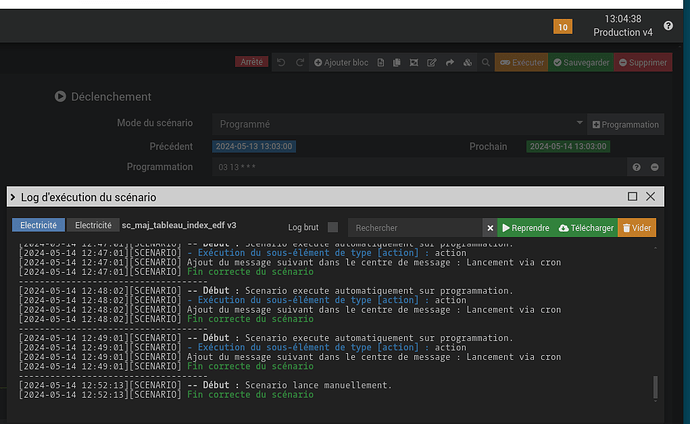This screenshot has height=424, width=690.
Task: Expand the Log d'exécution du scénario chevron
Action: (13, 197)
